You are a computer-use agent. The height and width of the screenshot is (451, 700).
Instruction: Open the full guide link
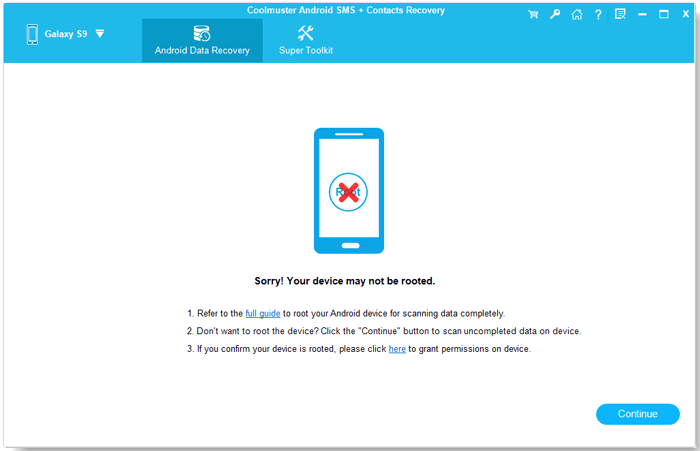coord(263,313)
